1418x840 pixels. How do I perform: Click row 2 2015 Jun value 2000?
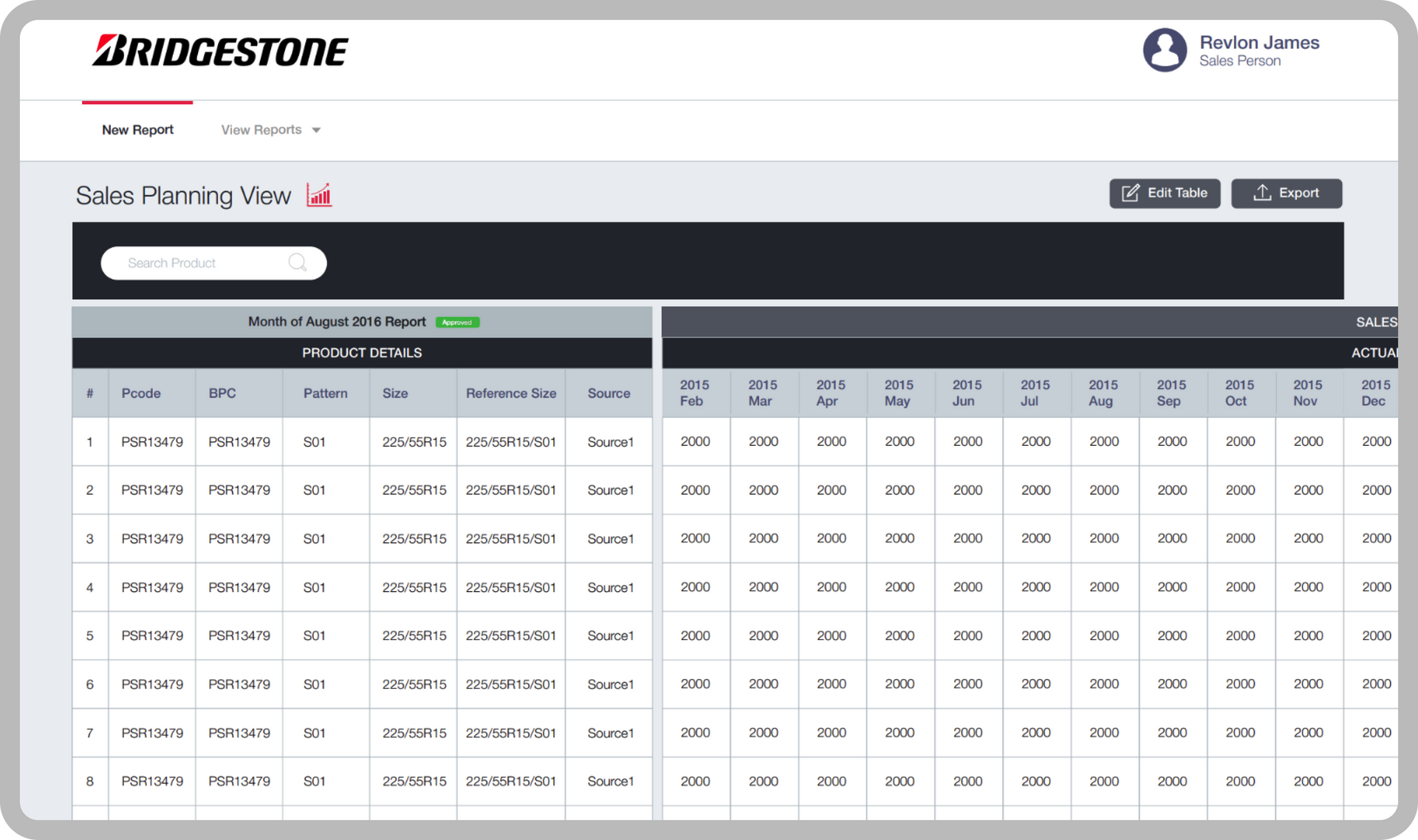(968, 490)
